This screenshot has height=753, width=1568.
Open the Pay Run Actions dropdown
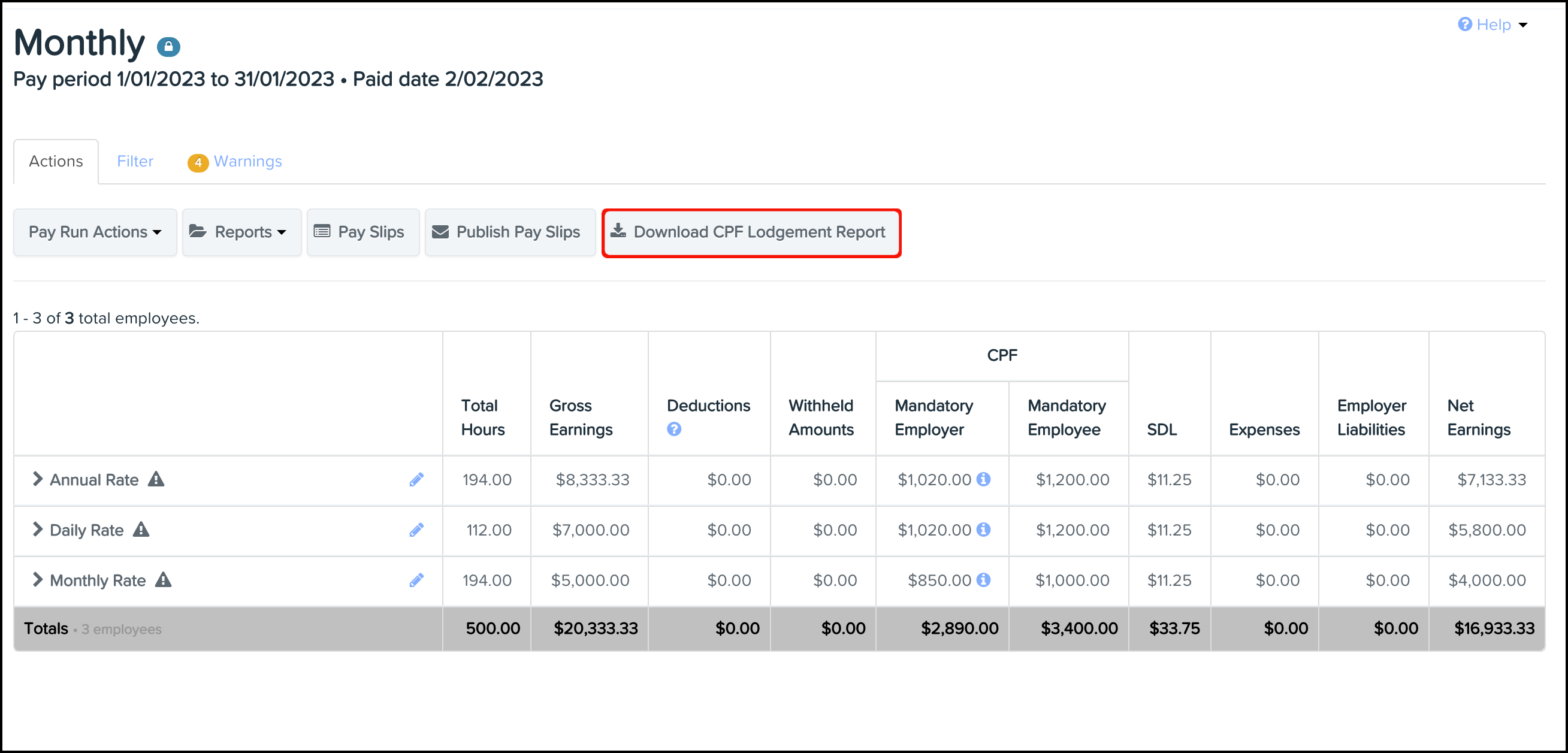coord(94,232)
